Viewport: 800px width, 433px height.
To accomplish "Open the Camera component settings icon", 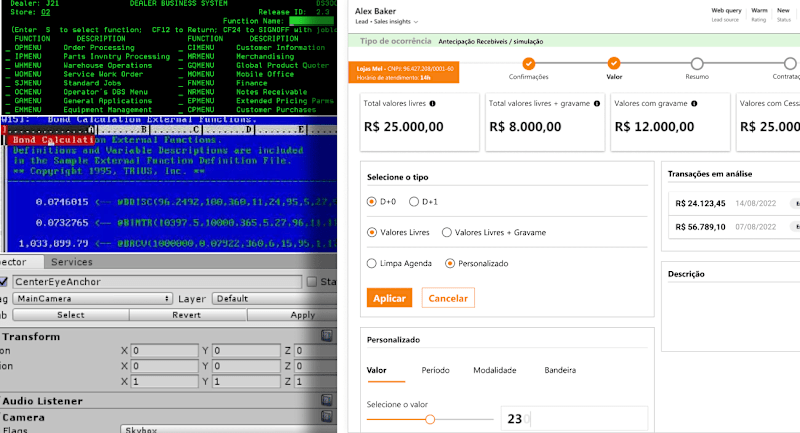I will click(x=327, y=417).
